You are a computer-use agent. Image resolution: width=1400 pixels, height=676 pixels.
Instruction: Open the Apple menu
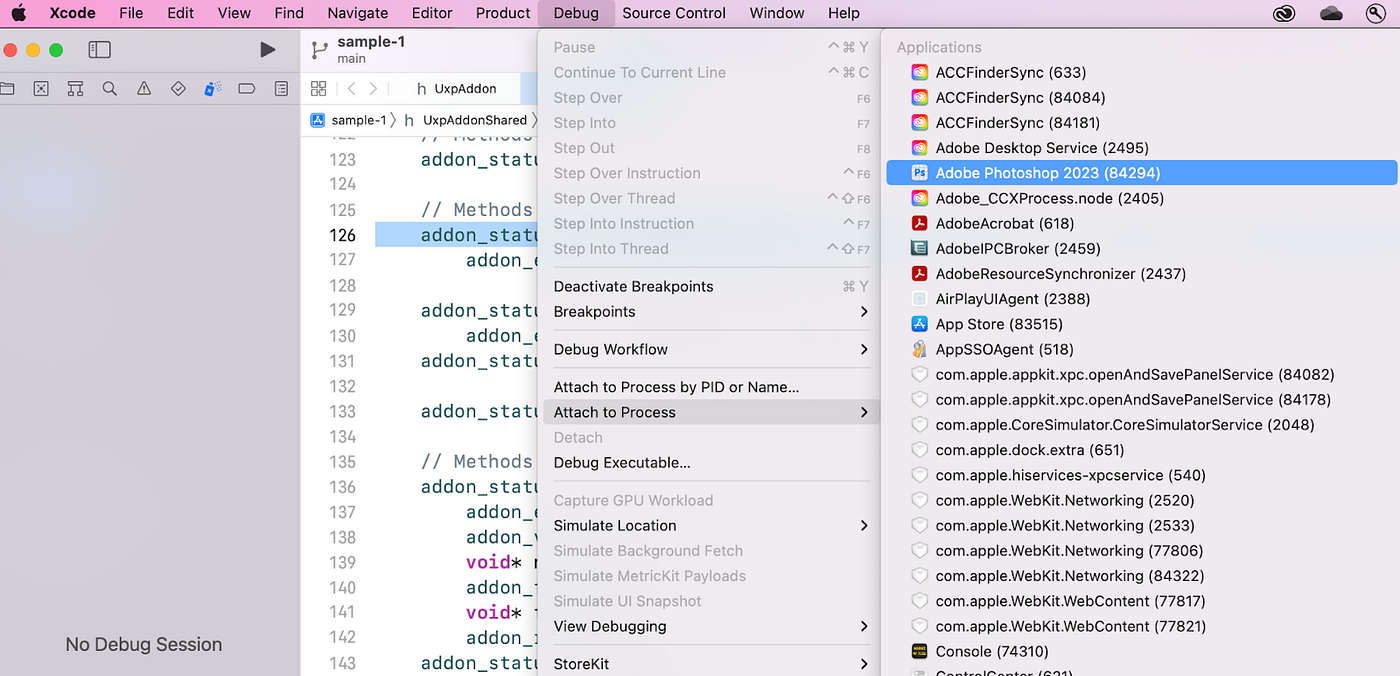[19, 13]
